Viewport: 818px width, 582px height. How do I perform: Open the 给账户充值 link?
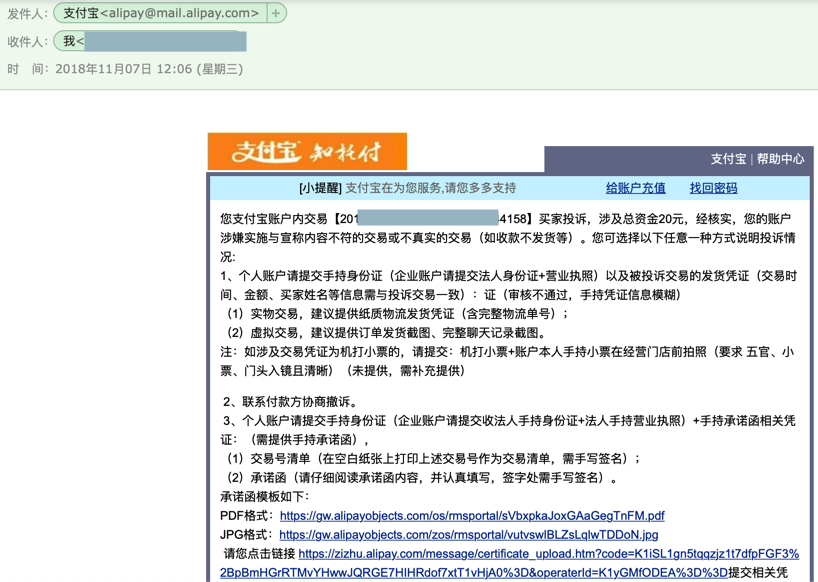(x=635, y=188)
